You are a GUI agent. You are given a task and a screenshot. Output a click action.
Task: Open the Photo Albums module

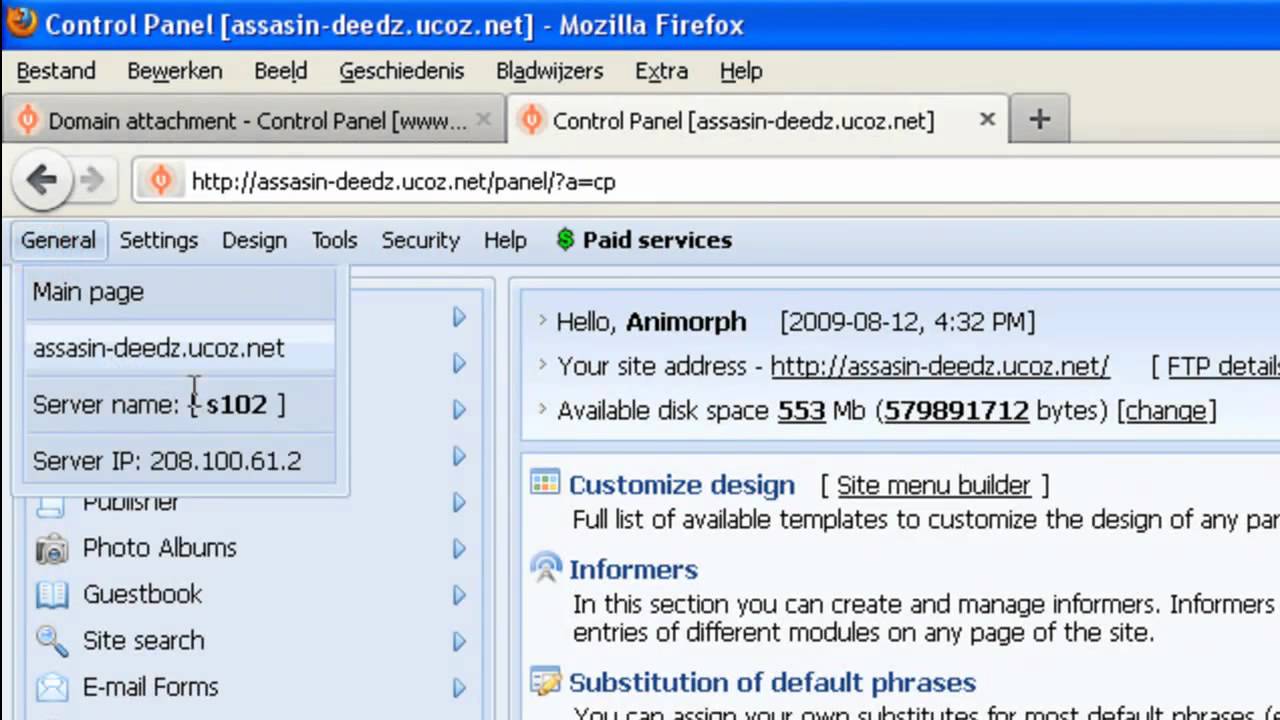(x=159, y=548)
